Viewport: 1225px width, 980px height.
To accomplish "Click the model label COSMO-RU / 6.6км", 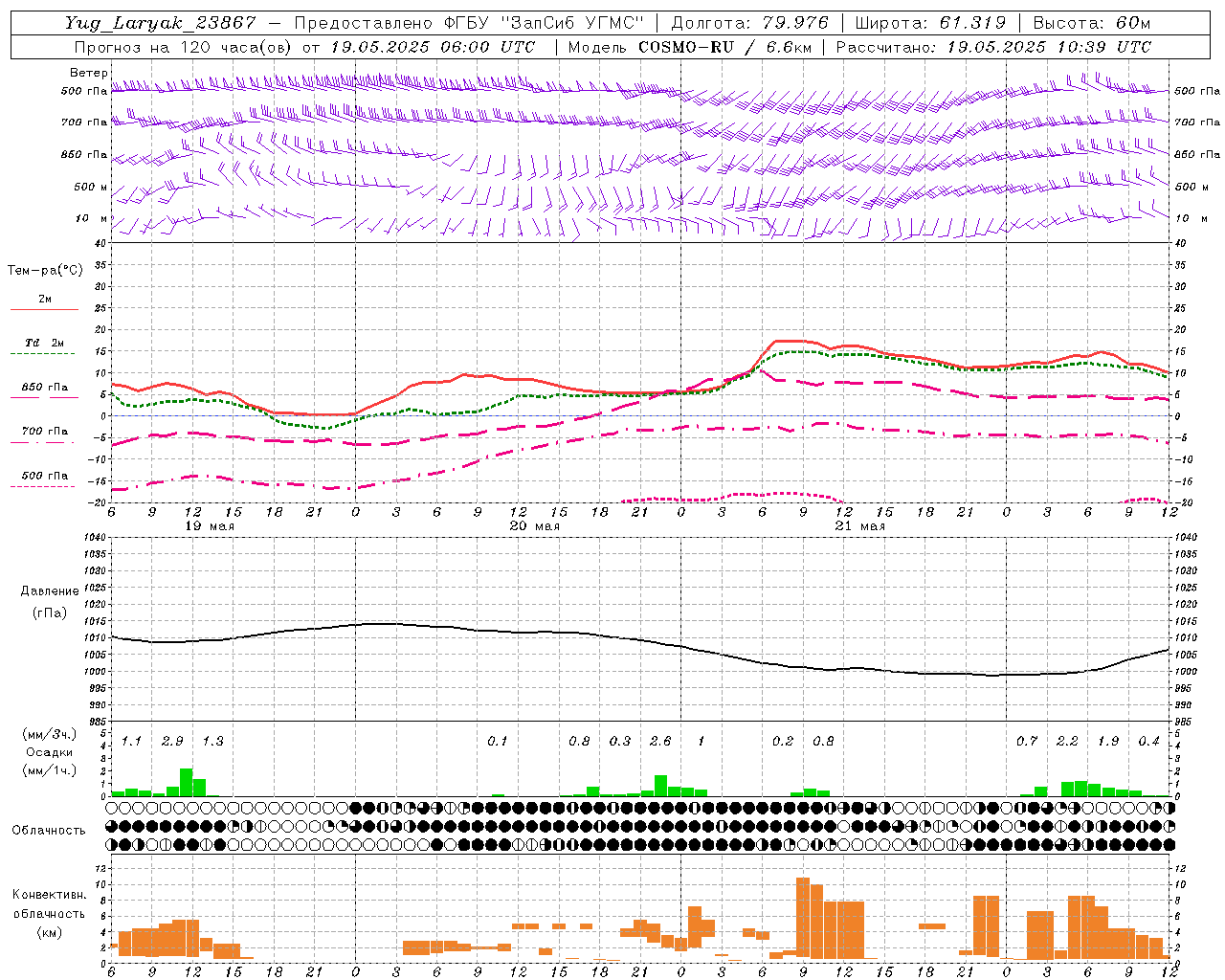I will point(724,47).
